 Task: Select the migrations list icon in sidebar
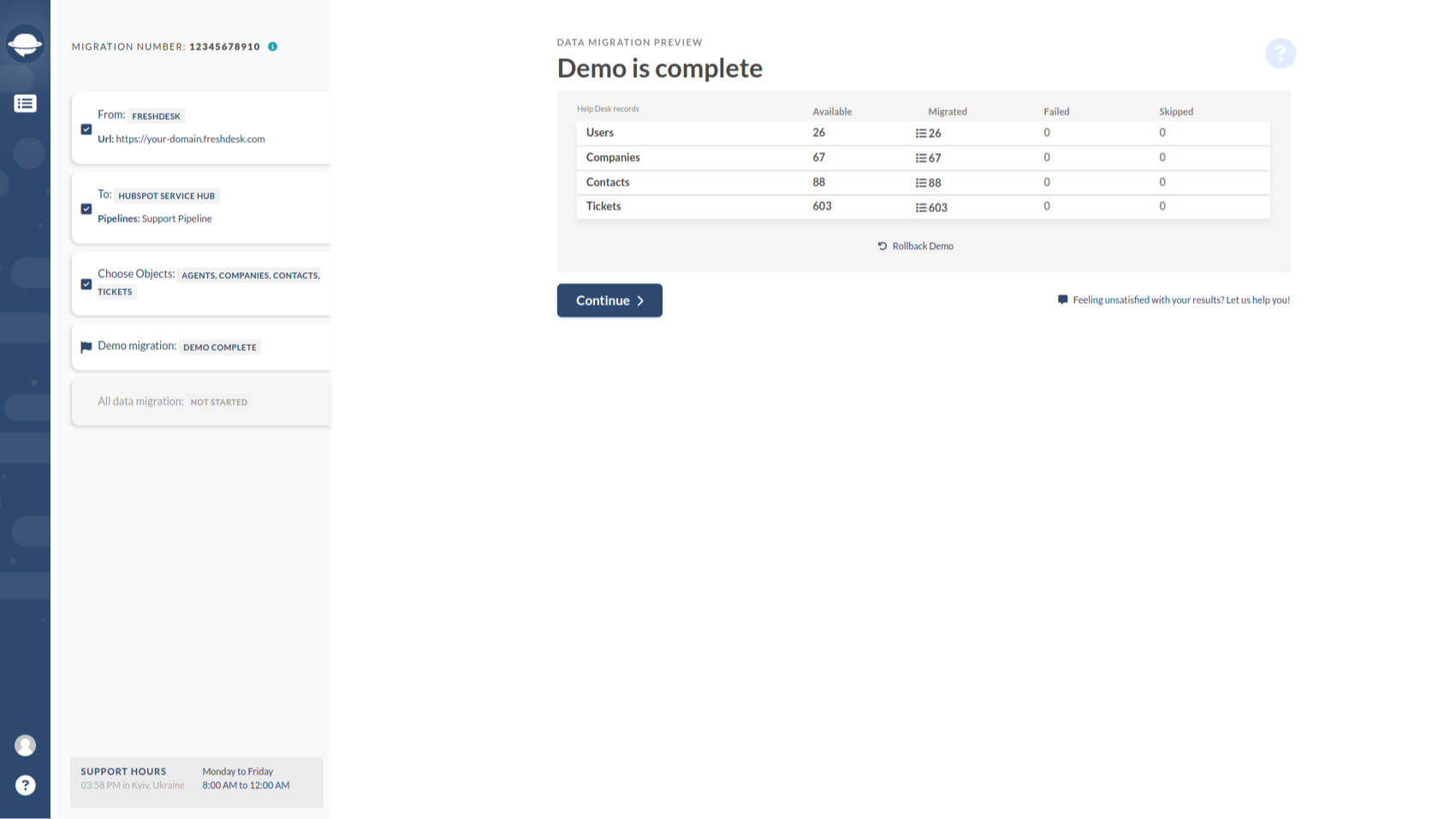[25, 103]
